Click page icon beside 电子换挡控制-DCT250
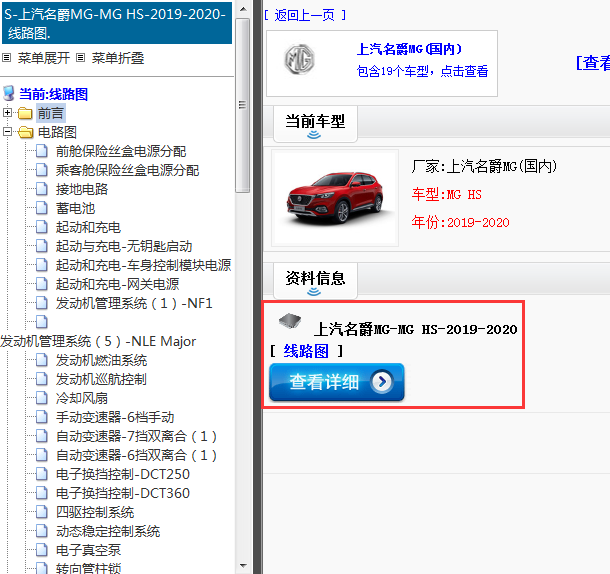 [x=42, y=474]
